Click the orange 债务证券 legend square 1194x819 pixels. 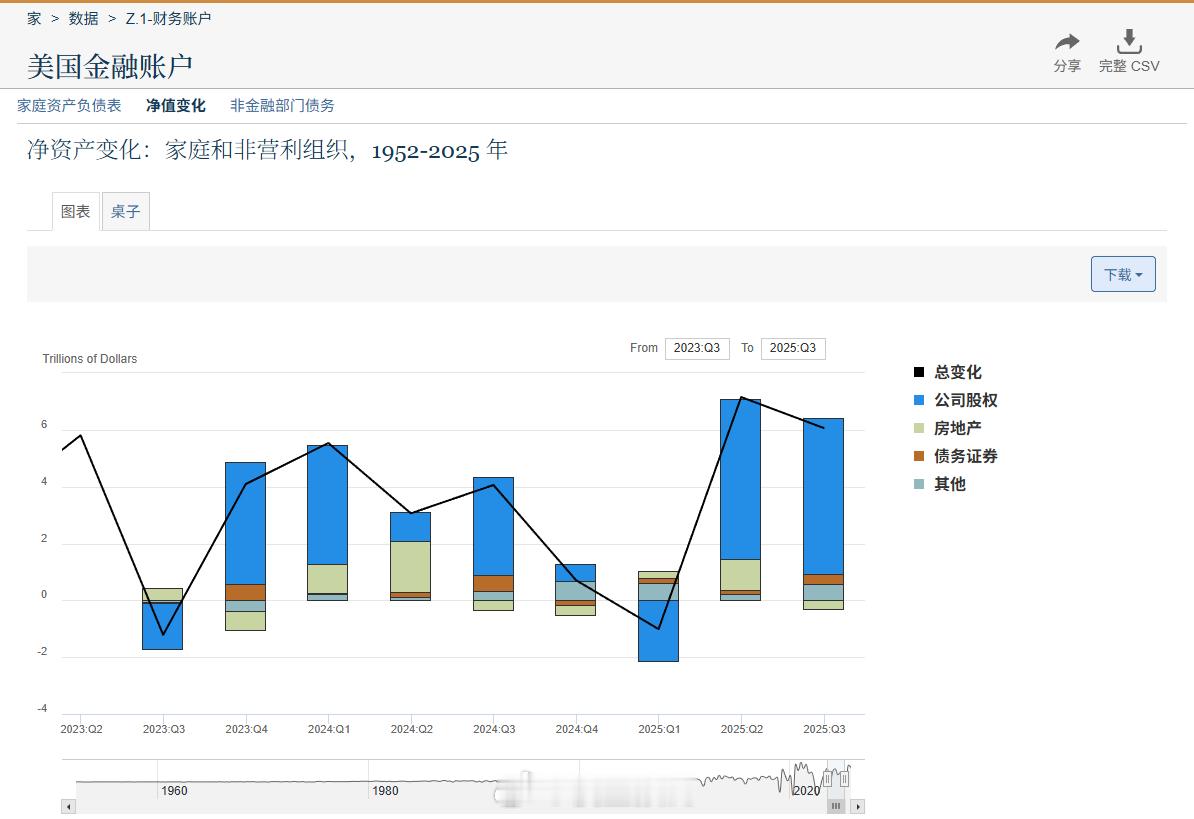pyautogui.click(x=919, y=456)
